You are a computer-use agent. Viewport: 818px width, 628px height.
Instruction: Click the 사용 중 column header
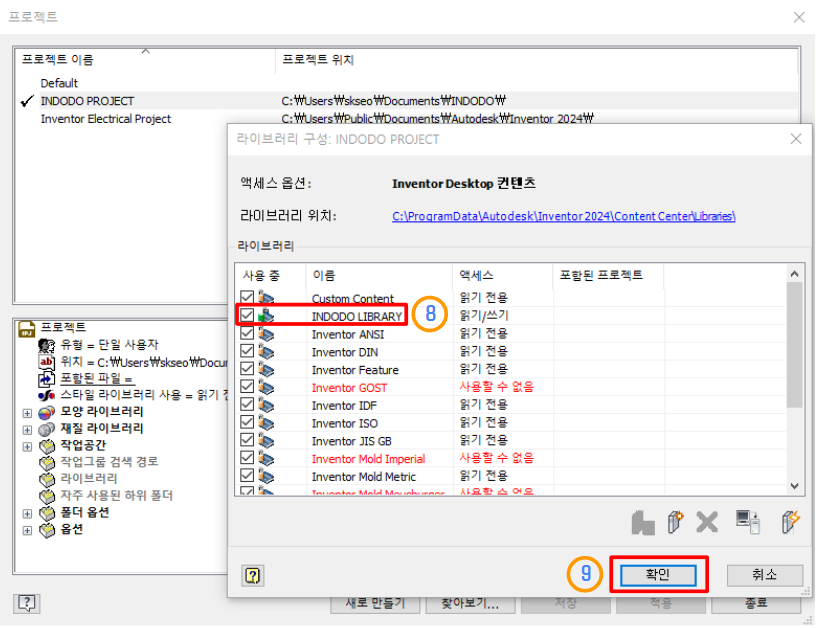pos(270,276)
